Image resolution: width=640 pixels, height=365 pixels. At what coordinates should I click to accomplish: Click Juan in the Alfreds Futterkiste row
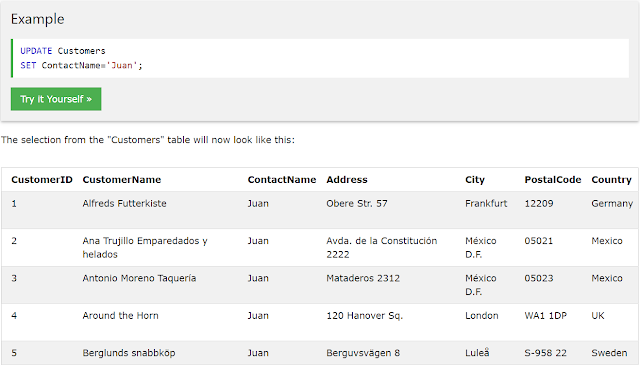tap(258, 203)
